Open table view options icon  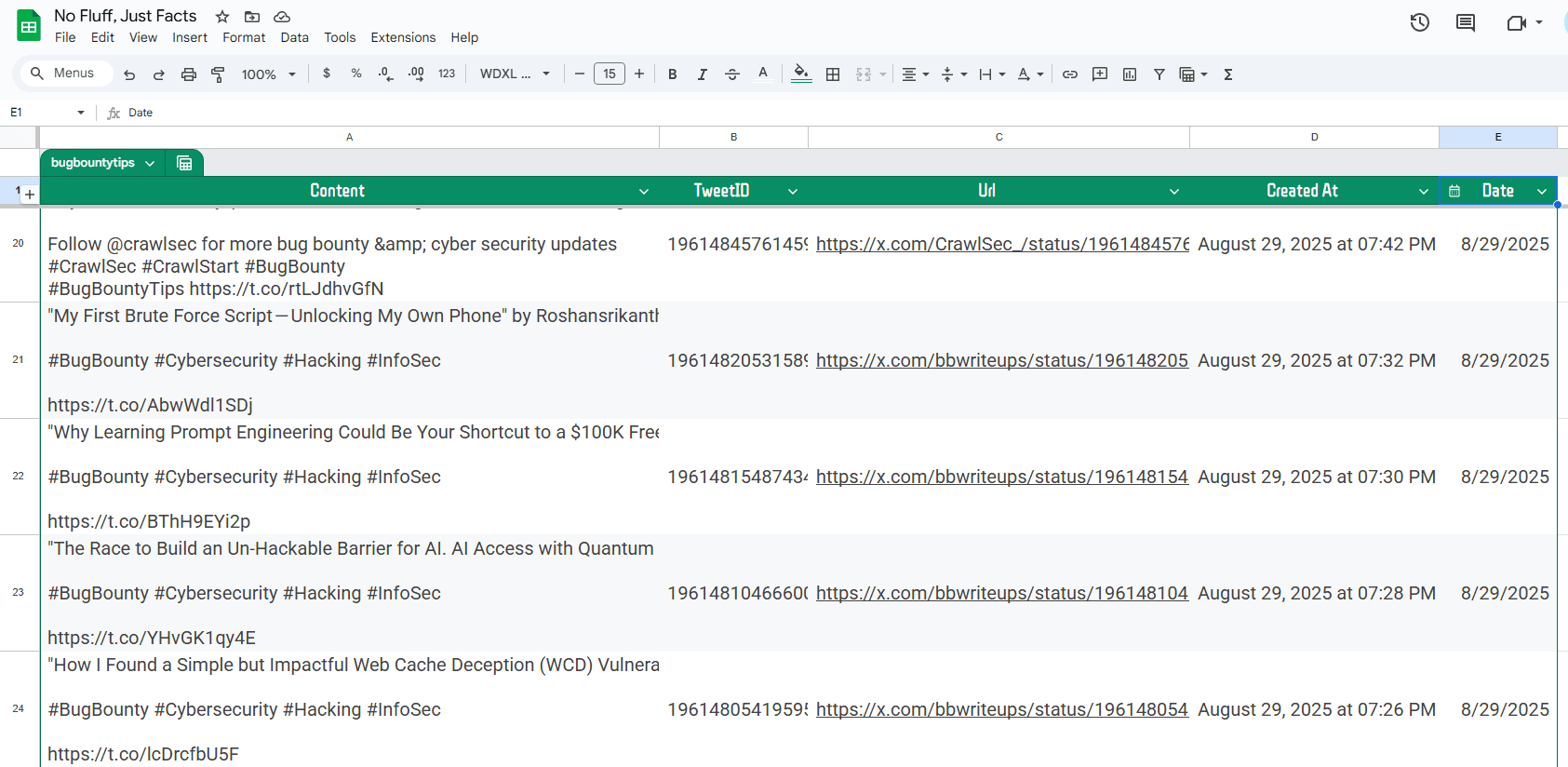[x=184, y=163]
